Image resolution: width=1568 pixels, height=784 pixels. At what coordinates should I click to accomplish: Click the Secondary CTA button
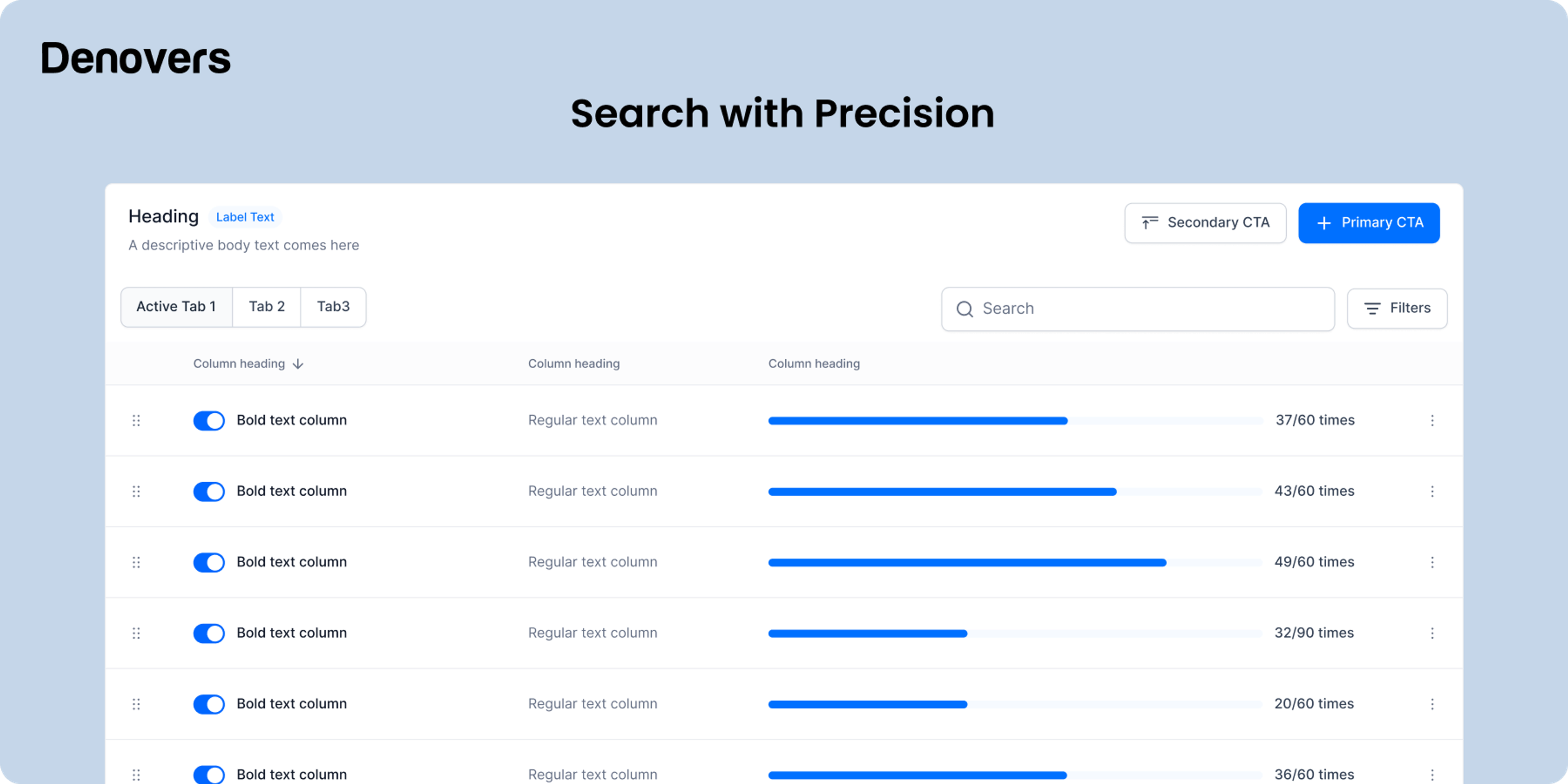tap(1205, 223)
